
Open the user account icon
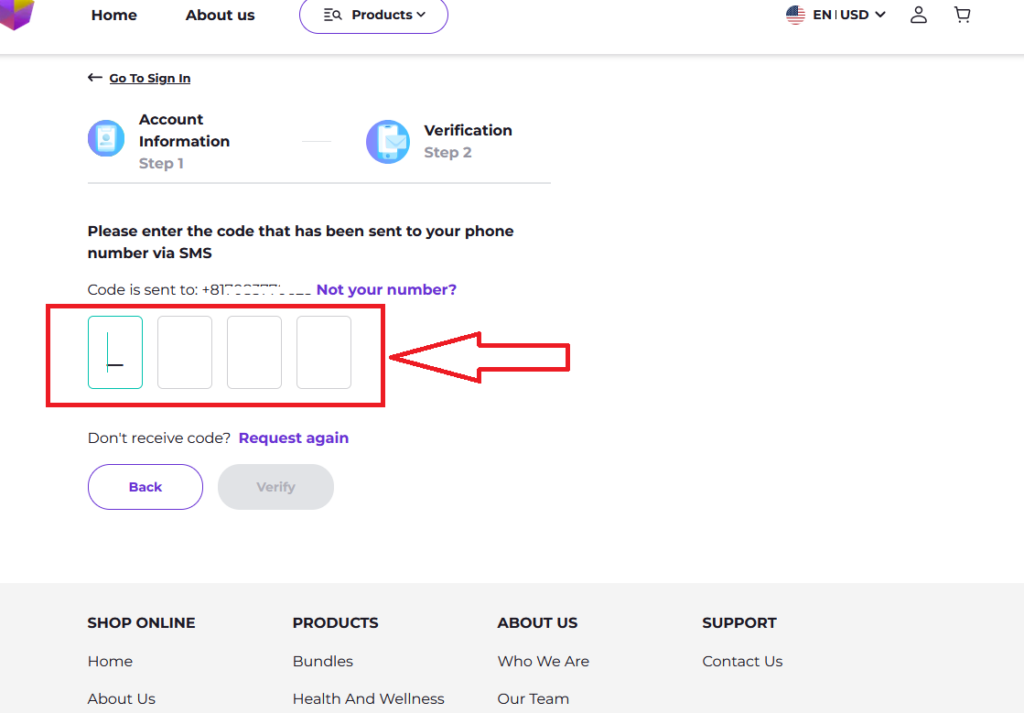918,15
